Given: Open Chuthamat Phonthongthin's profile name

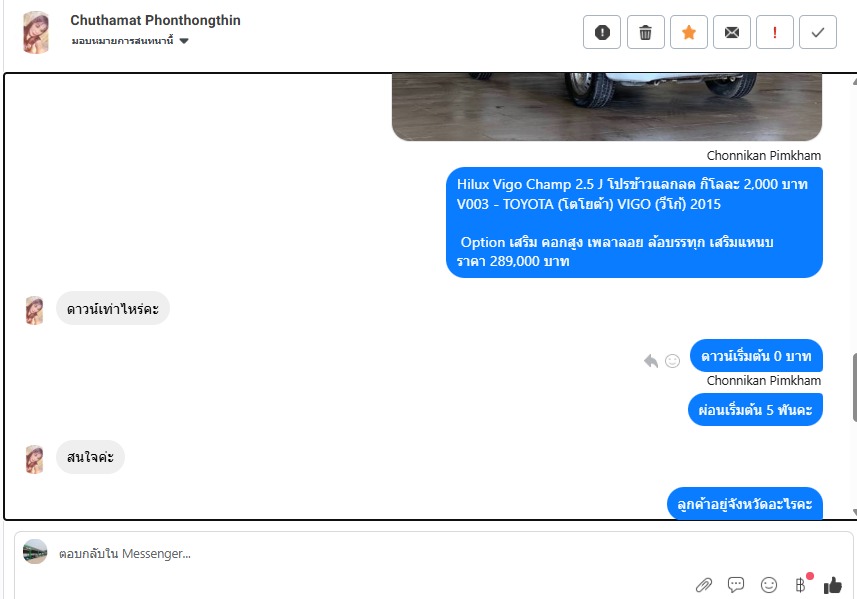Looking at the screenshot, I should coord(155,20).
